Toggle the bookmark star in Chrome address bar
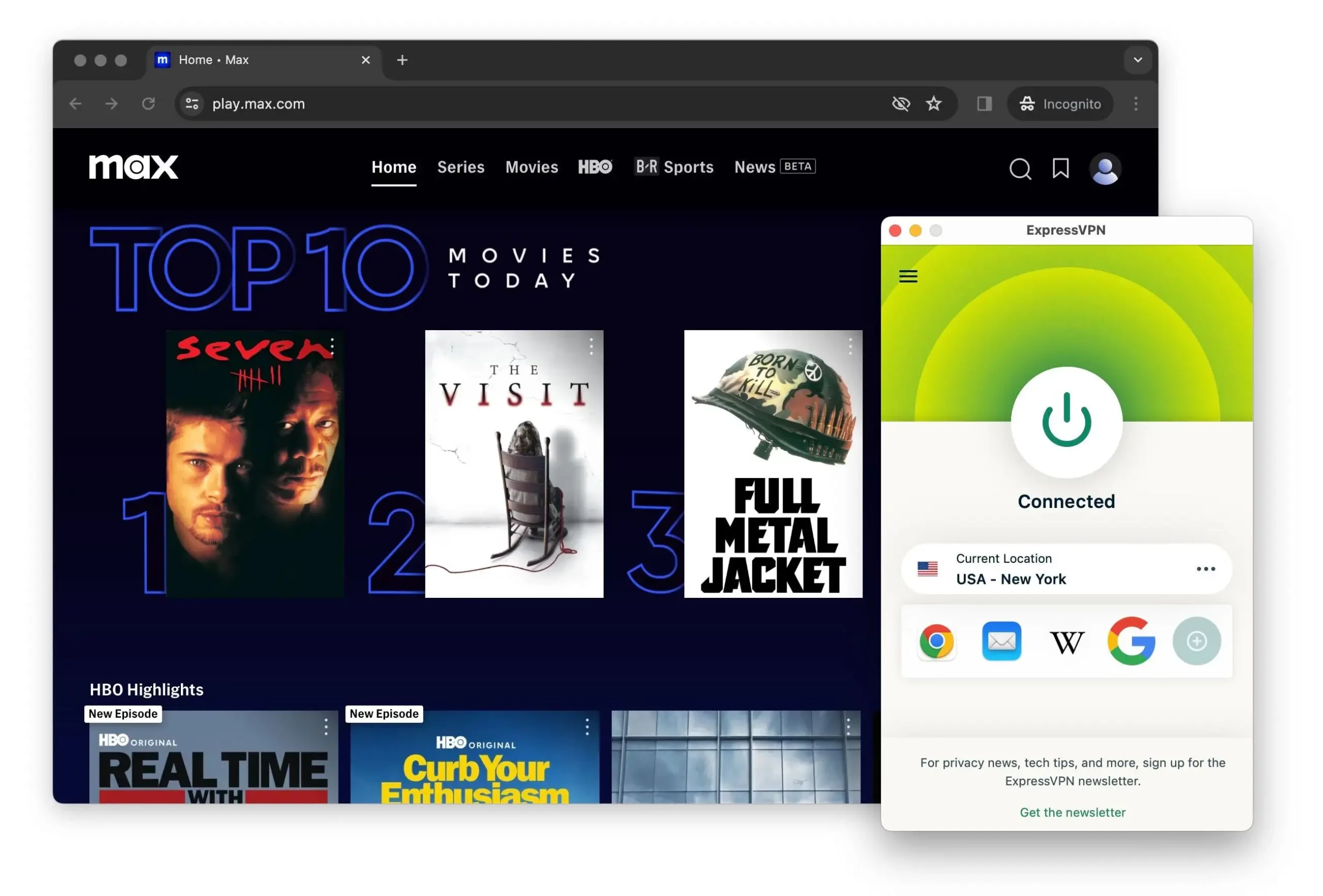The image size is (1323, 896). 932,103
